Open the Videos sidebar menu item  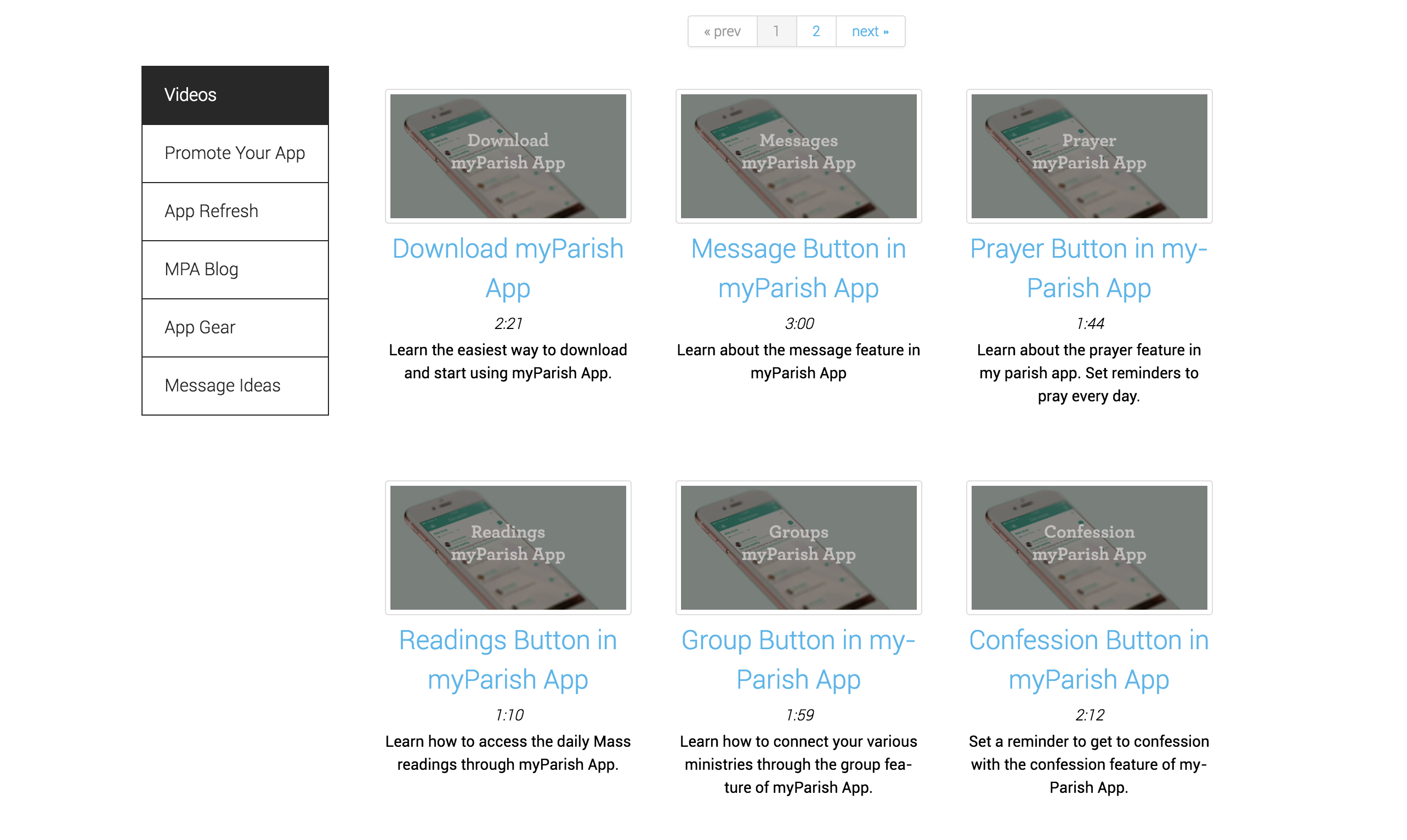235,95
